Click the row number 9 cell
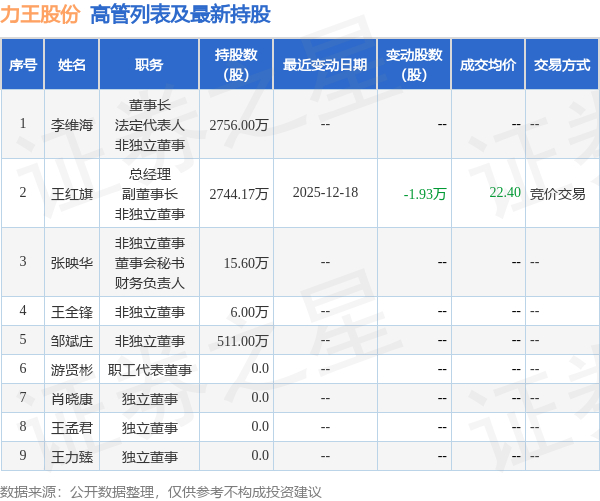 pos(23,455)
